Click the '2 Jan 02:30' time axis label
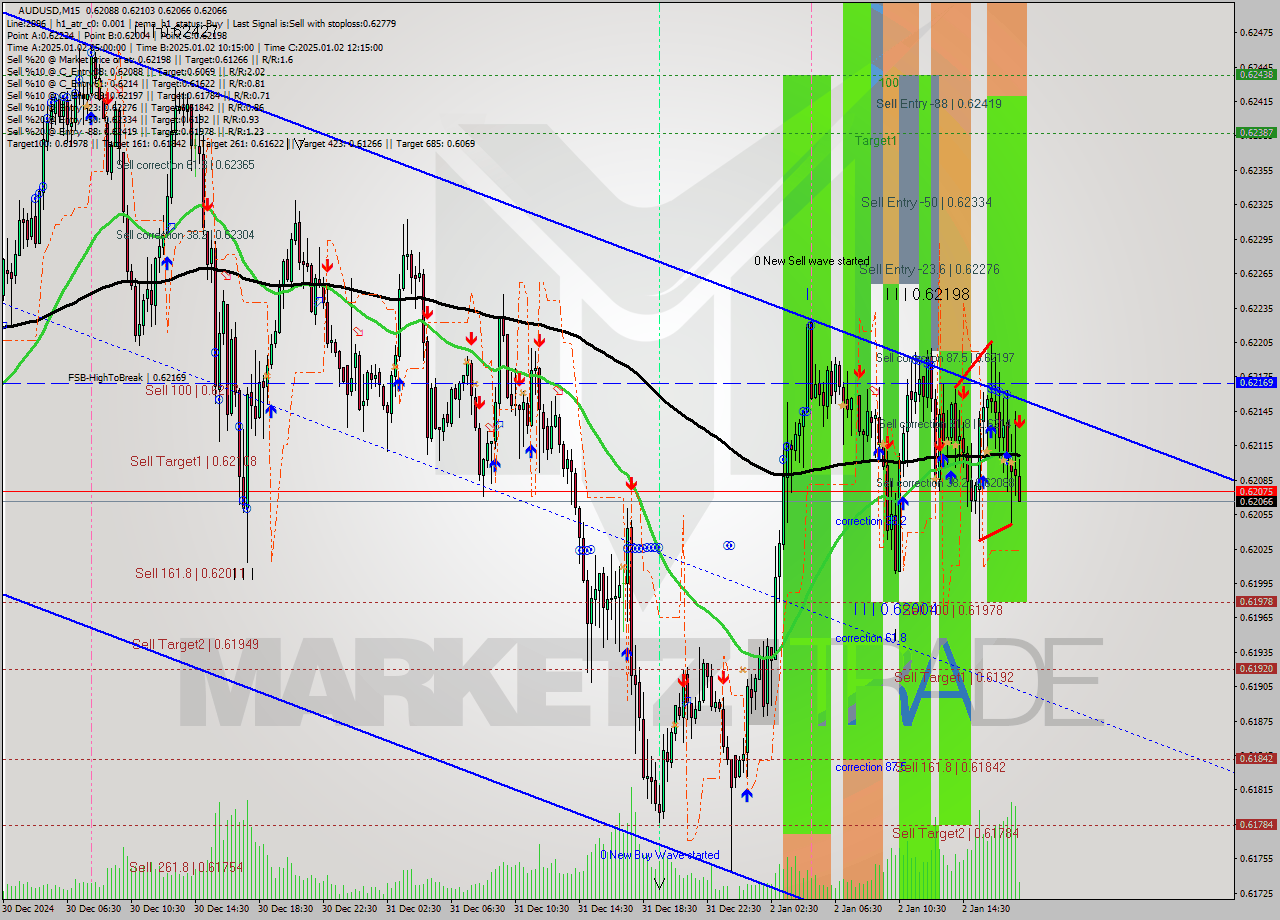Image resolution: width=1280 pixels, height=920 pixels. coord(796,909)
